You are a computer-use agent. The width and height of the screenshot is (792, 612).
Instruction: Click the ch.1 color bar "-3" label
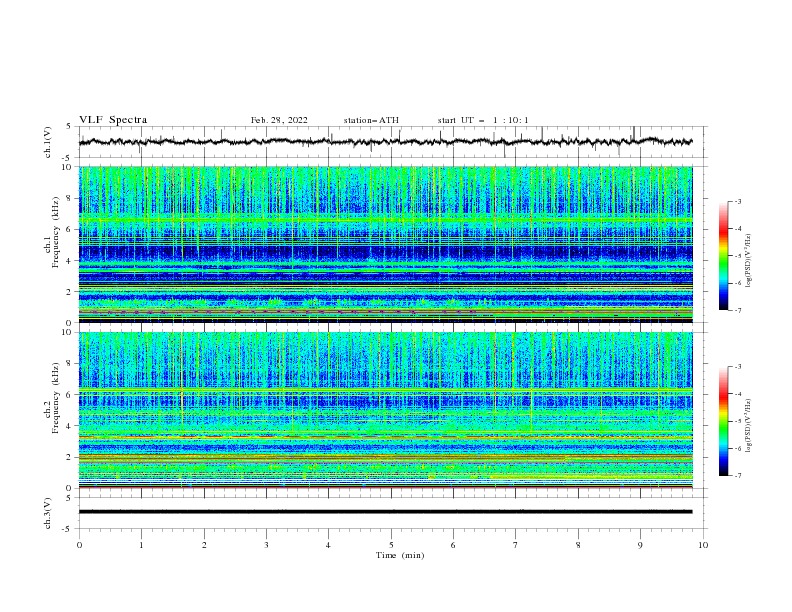click(737, 201)
